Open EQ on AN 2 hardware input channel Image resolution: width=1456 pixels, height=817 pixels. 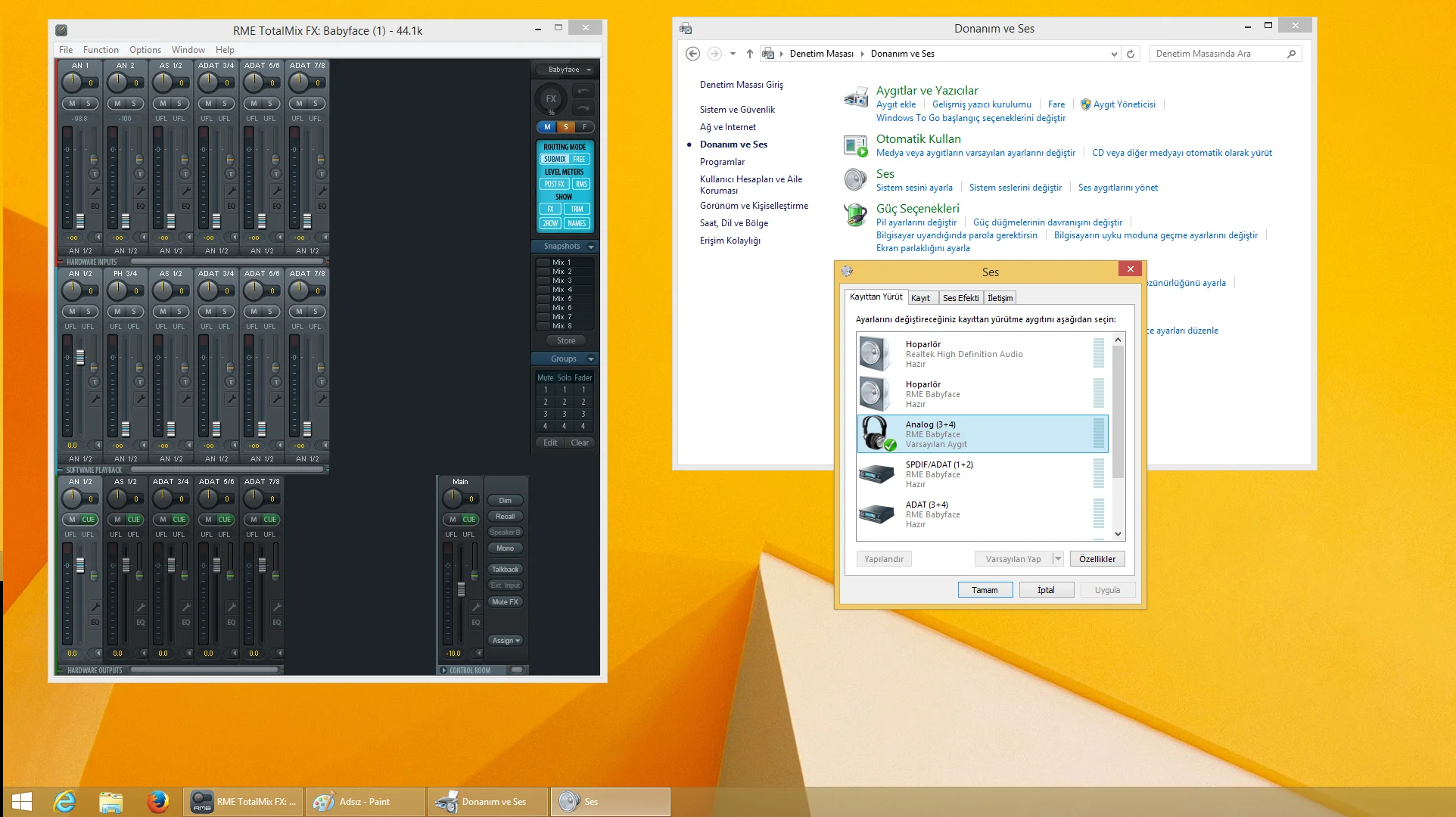click(x=141, y=206)
